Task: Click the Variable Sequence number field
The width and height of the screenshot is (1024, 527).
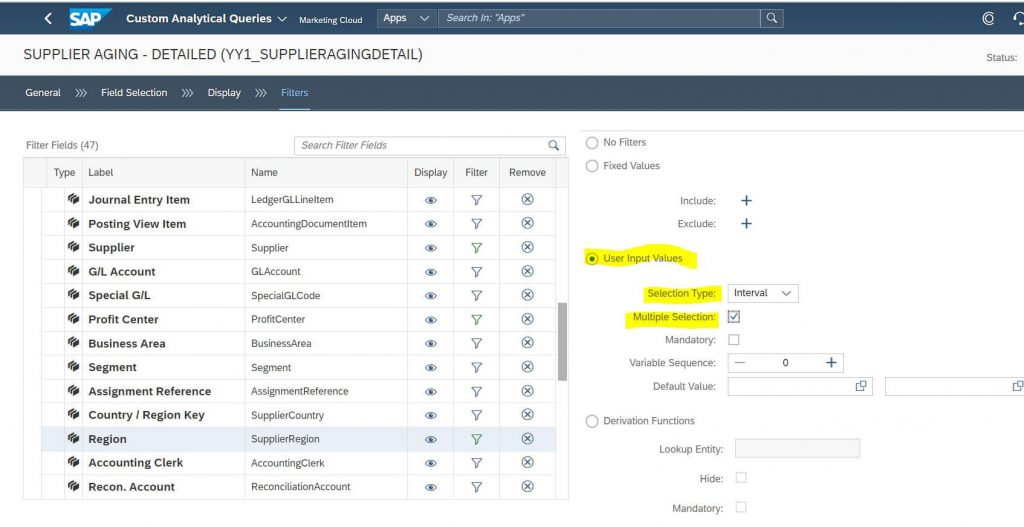Action: [x=786, y=362]
